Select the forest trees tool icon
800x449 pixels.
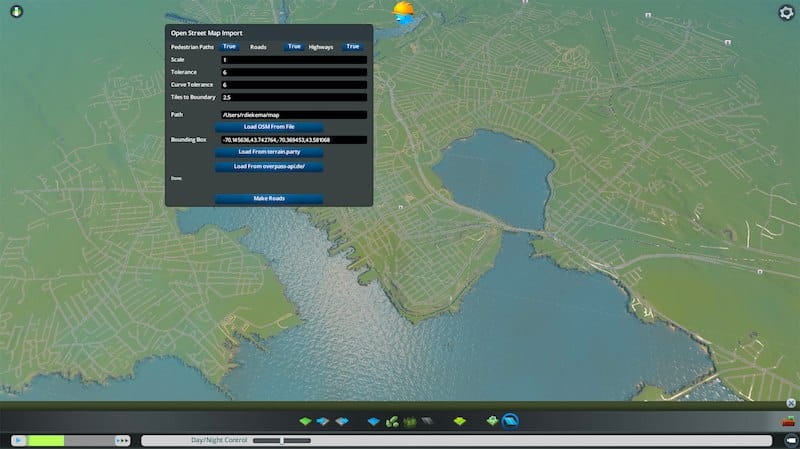tap(392, 421)
